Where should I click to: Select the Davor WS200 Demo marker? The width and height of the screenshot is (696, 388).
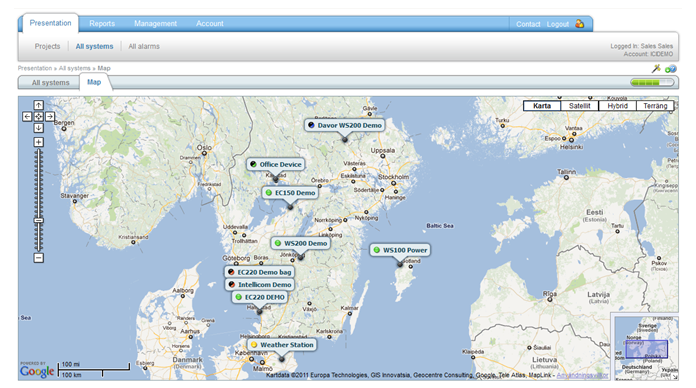tap(344, 125)
